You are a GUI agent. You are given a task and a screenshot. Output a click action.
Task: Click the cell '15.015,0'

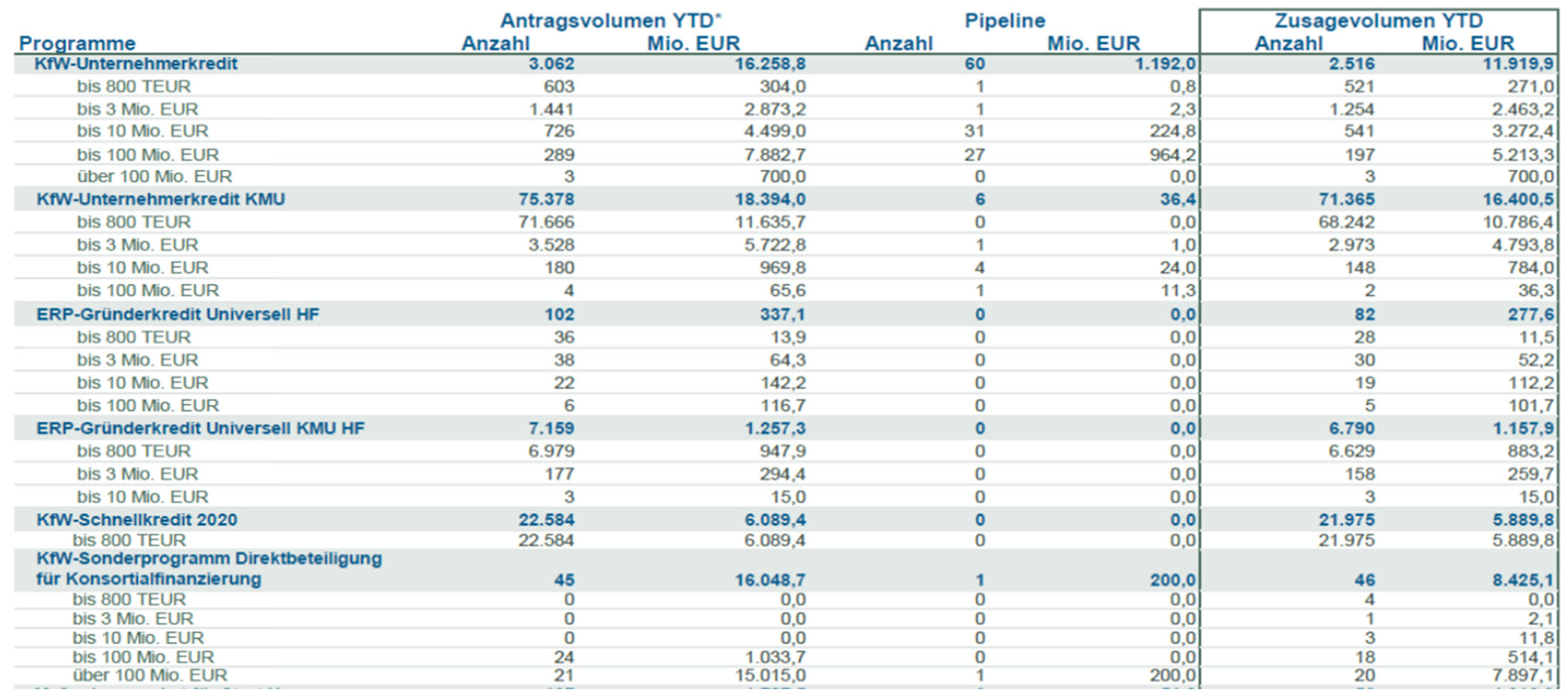point(770,676)
